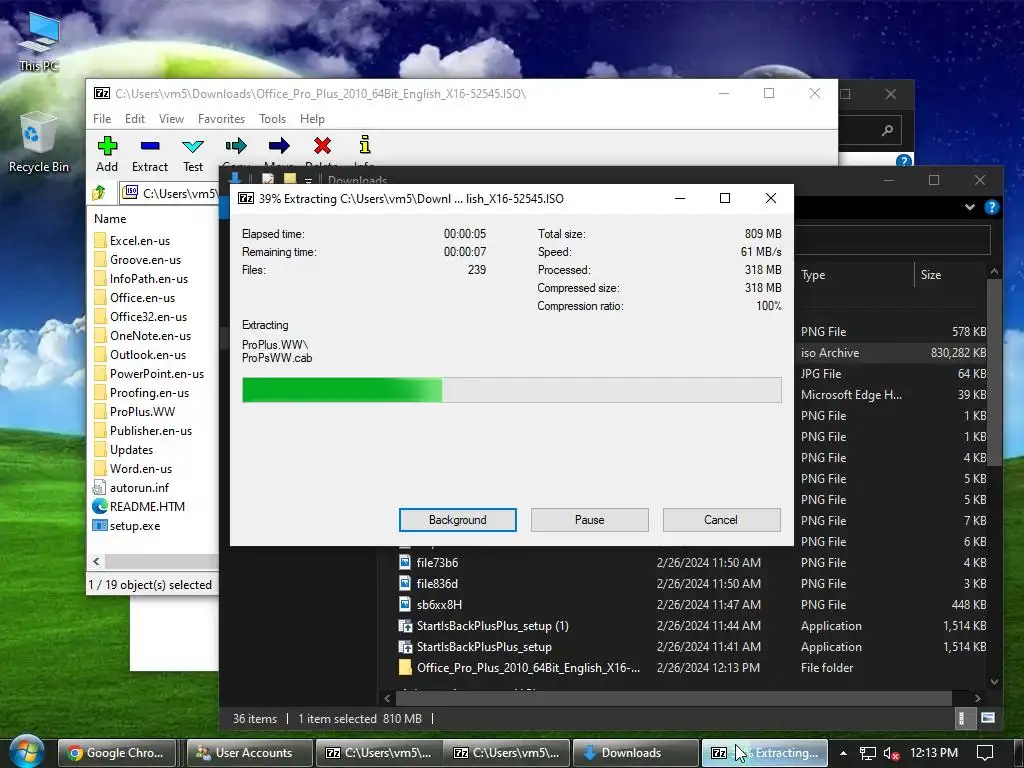This screenshot has height=768, width=1024.
Task: Click the red Delete X icon in toolbar
Action: pyautogui.click(x=322, y=146)
